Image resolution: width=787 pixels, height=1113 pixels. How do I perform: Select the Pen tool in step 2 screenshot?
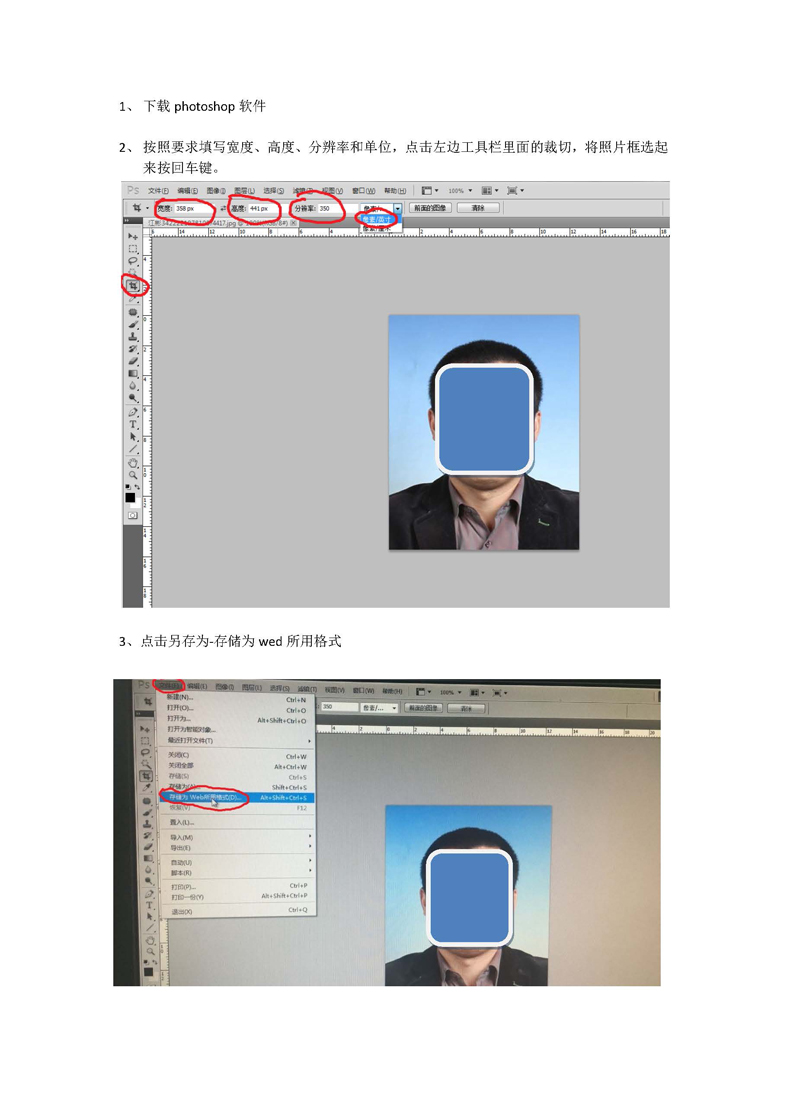tap(133, 412)
